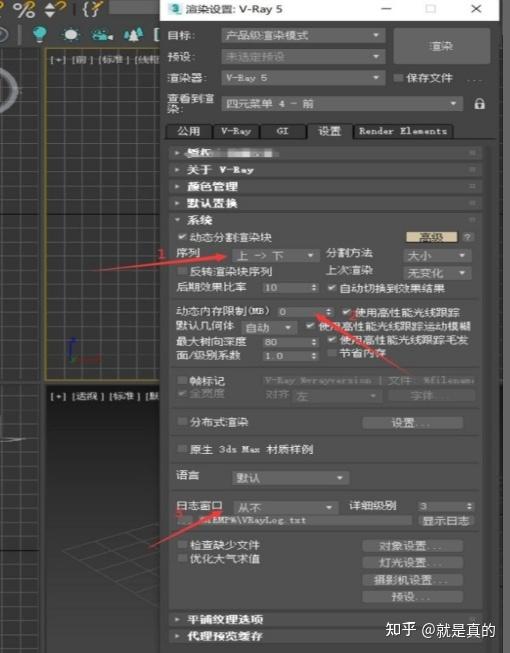The height and width of the screenshot is (653, 510).
Task: Open the 查看到渲染 viewport dropdown
Action: [342, 104]
